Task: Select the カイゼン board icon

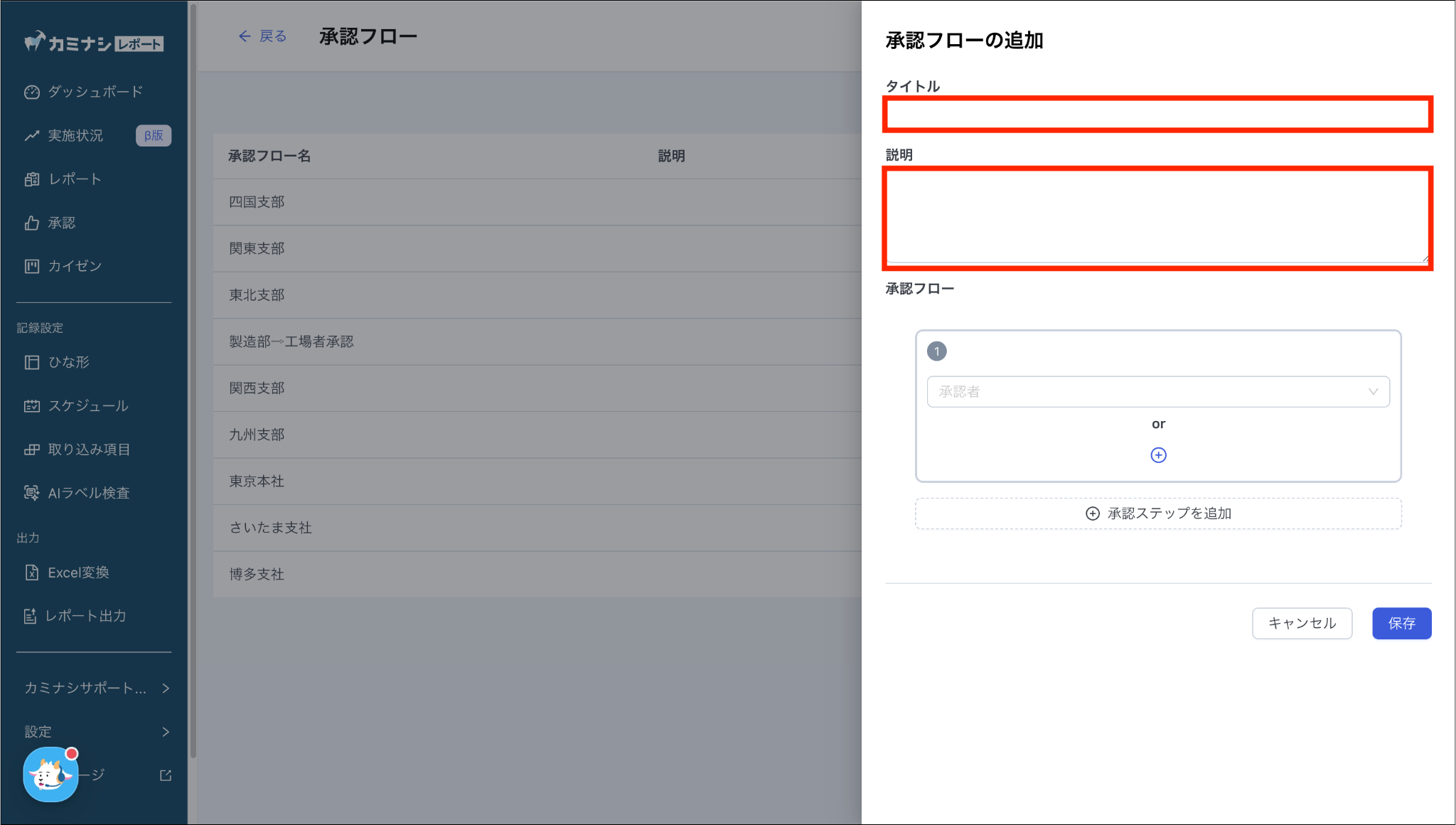Action: pos(31,266)
